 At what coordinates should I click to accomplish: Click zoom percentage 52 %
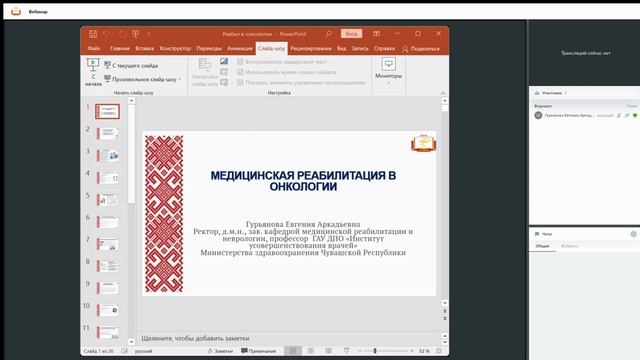pyautogui.click(x=424, y=351)
